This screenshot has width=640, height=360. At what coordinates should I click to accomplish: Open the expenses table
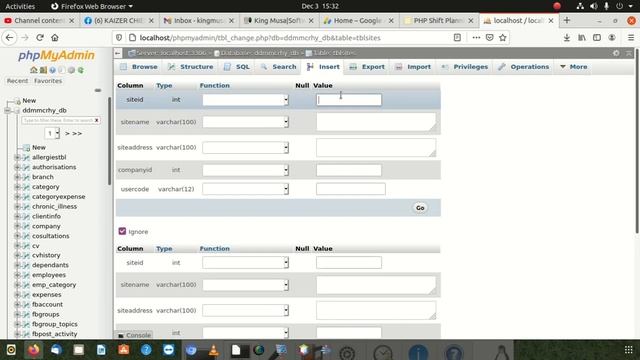point(47,295)
